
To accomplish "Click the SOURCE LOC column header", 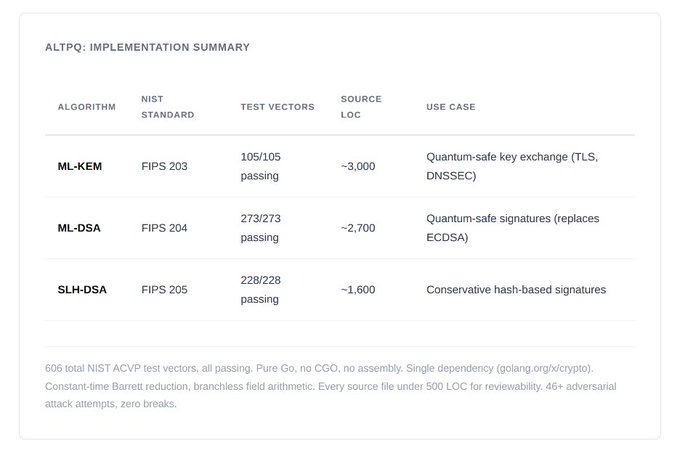I will tap(361, 107).
